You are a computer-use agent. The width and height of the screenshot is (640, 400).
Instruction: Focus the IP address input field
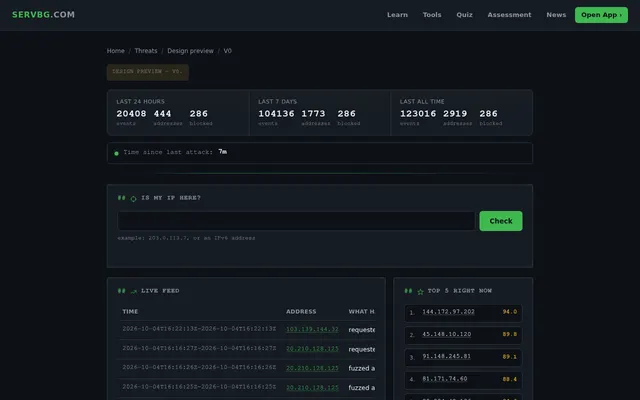point(296,221)
